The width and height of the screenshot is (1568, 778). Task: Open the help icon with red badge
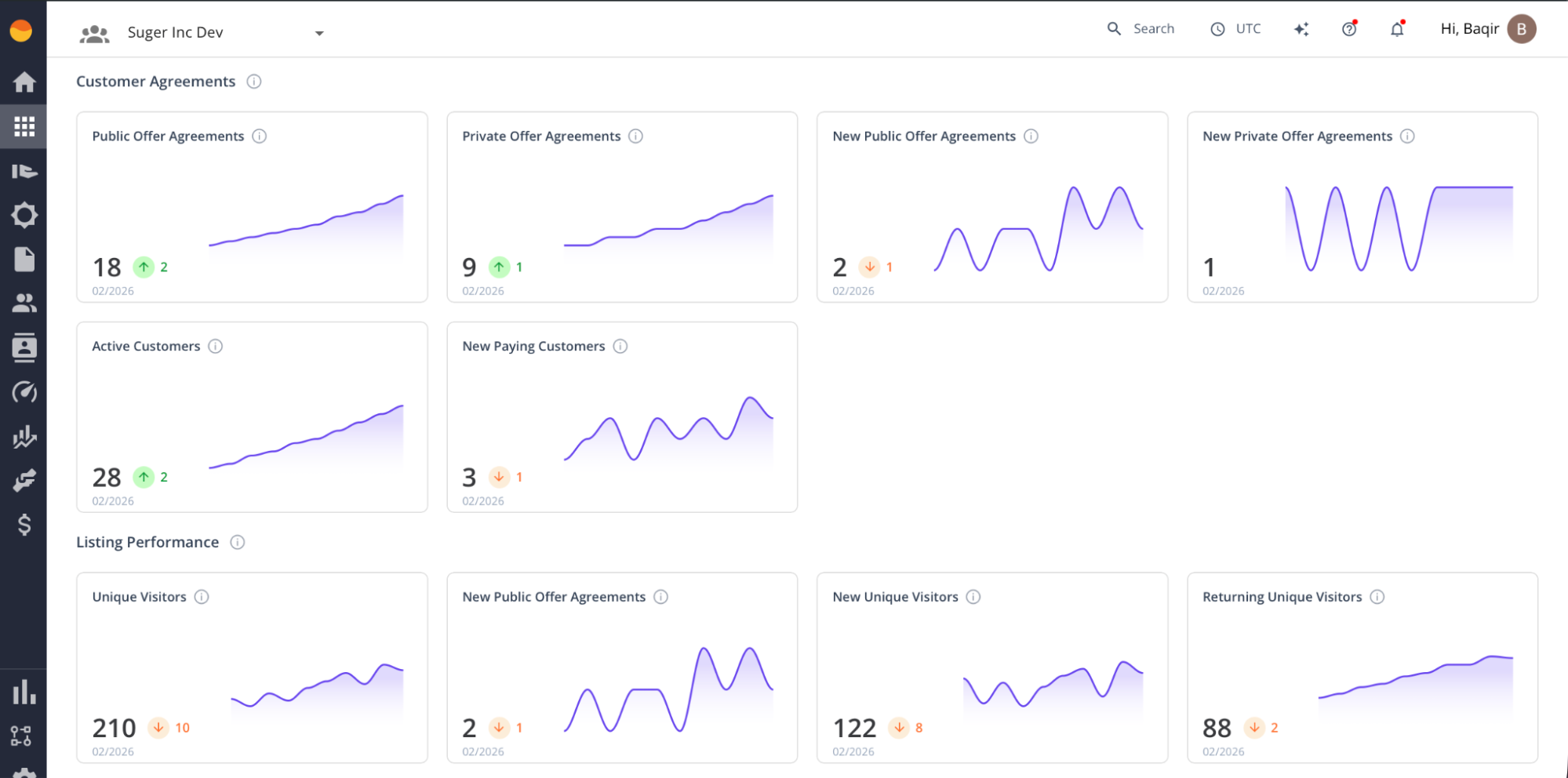(x=1348, y=28)
